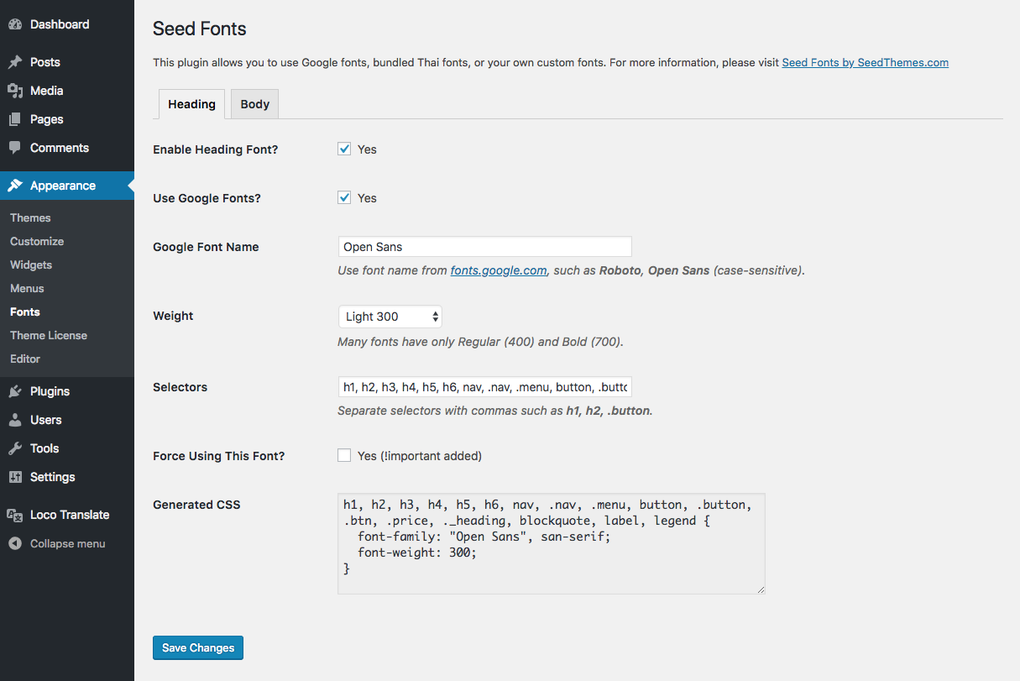Enable Force Using This Font

pos(344,455)
